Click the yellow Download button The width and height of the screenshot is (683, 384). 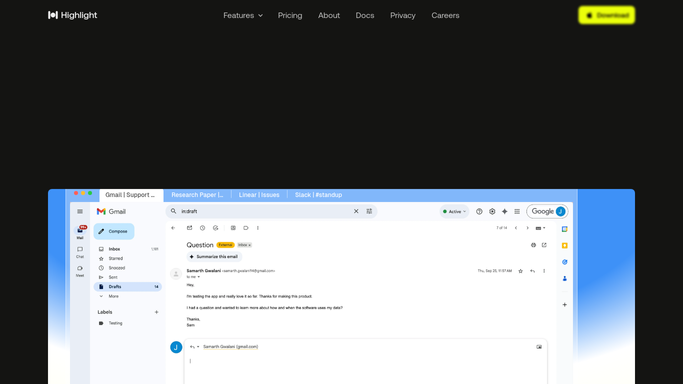(606, 15)
